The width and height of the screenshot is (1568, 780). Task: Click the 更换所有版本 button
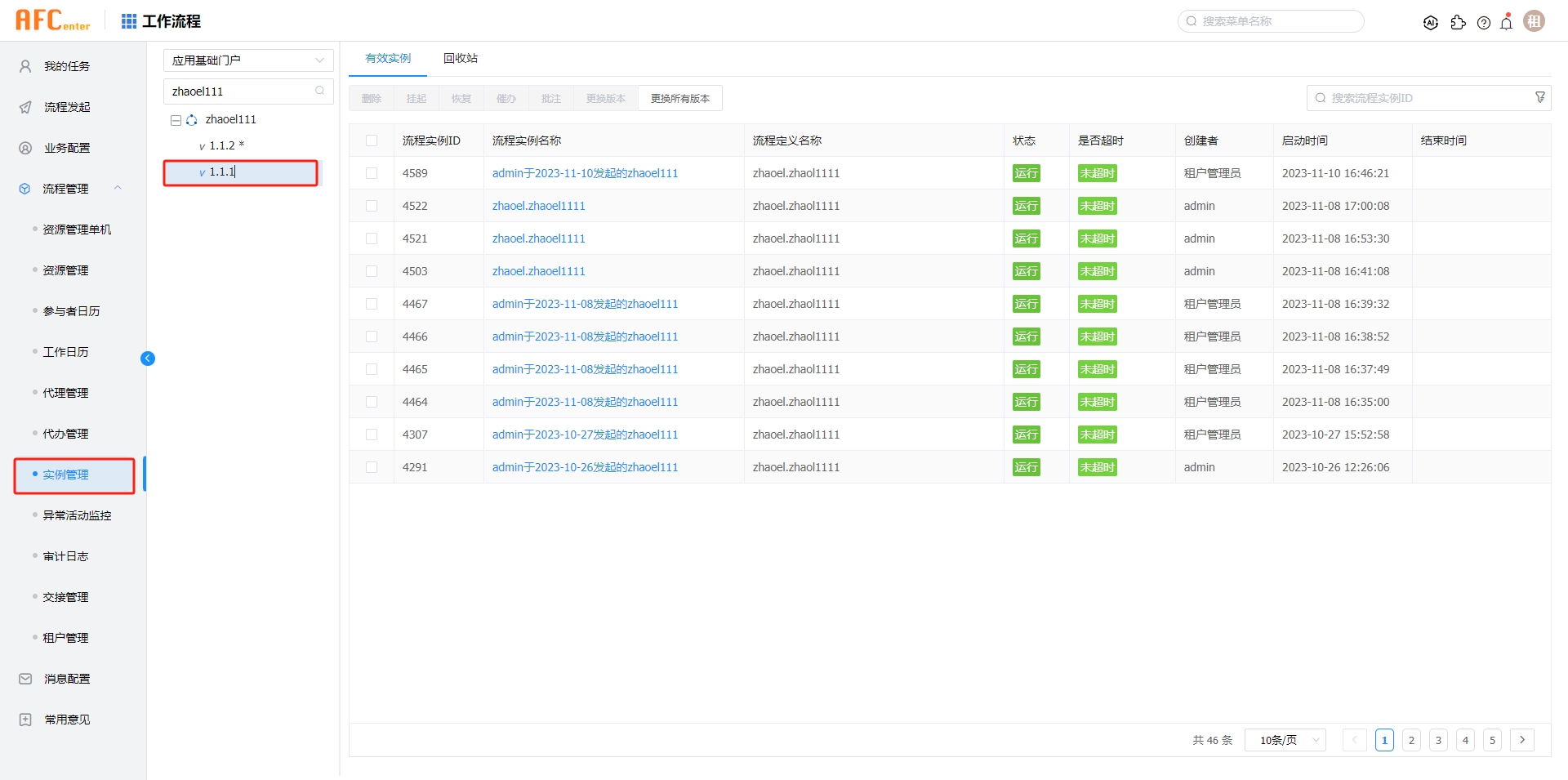pyautogui.click(x=680, y=97)
